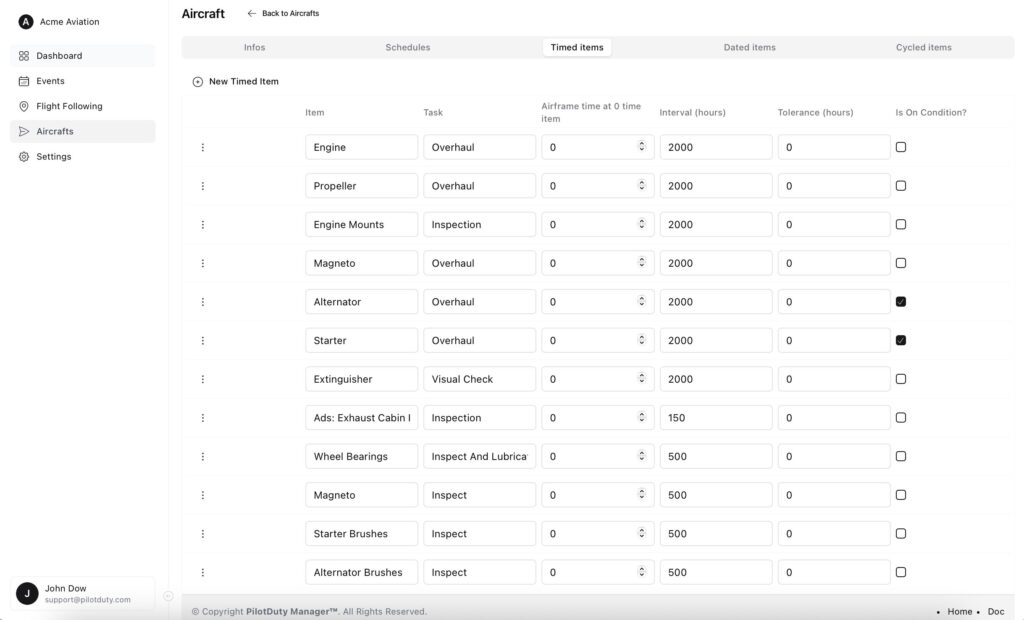
Task: Click the Doc link in footer
Action: tap(996, 611)
